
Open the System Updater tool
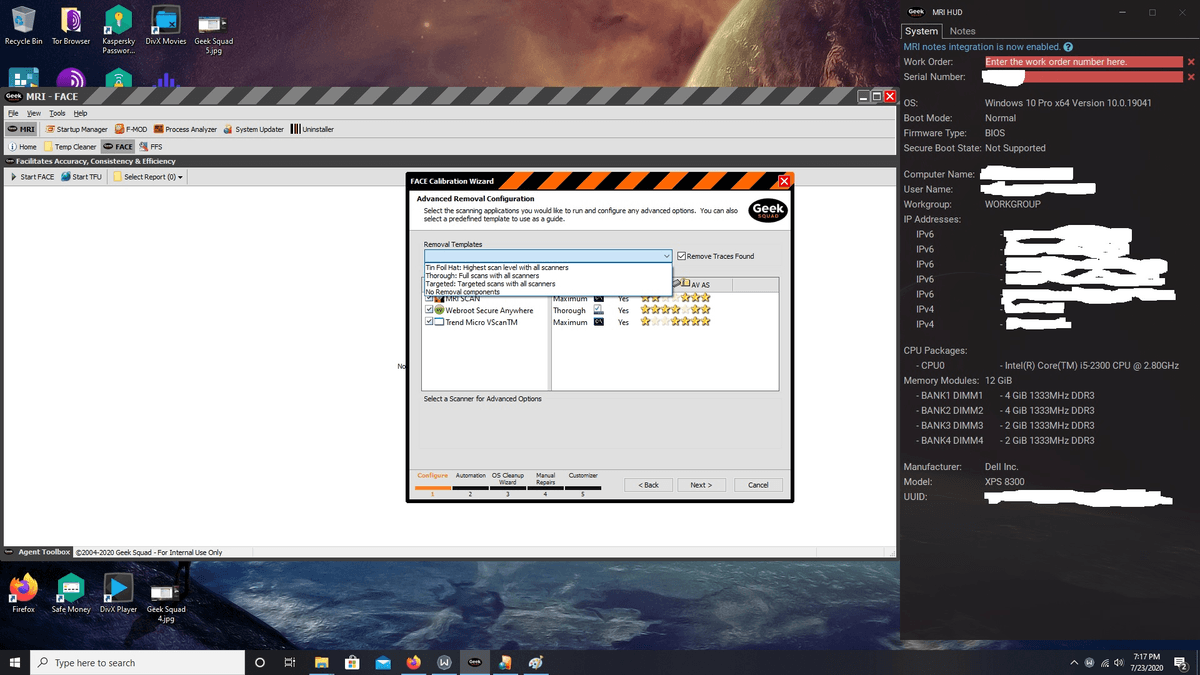[254, 129]
